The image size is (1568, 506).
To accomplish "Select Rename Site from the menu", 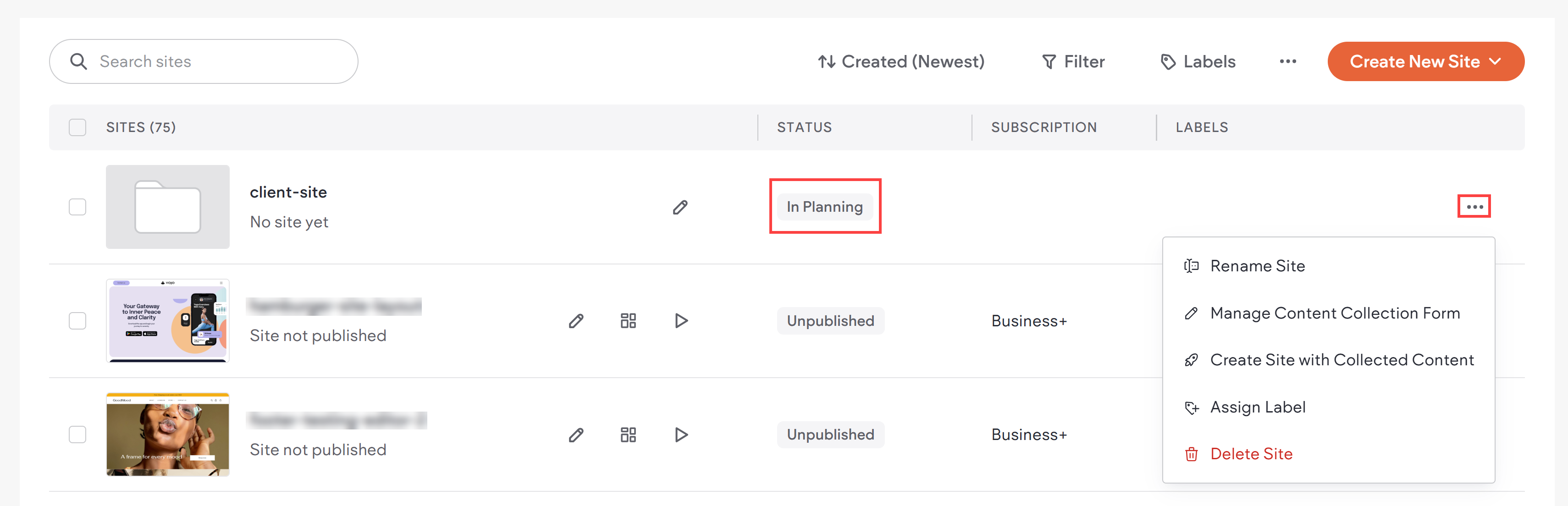I will click(x=1258, y=266).
